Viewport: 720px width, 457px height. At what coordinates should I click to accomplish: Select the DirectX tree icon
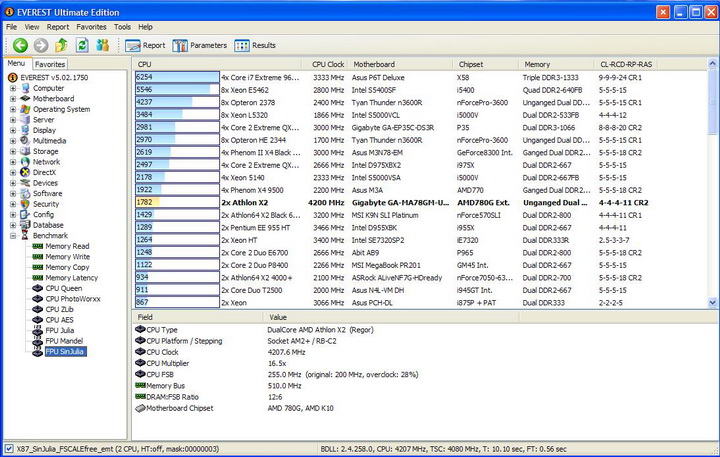click(26, 172)
